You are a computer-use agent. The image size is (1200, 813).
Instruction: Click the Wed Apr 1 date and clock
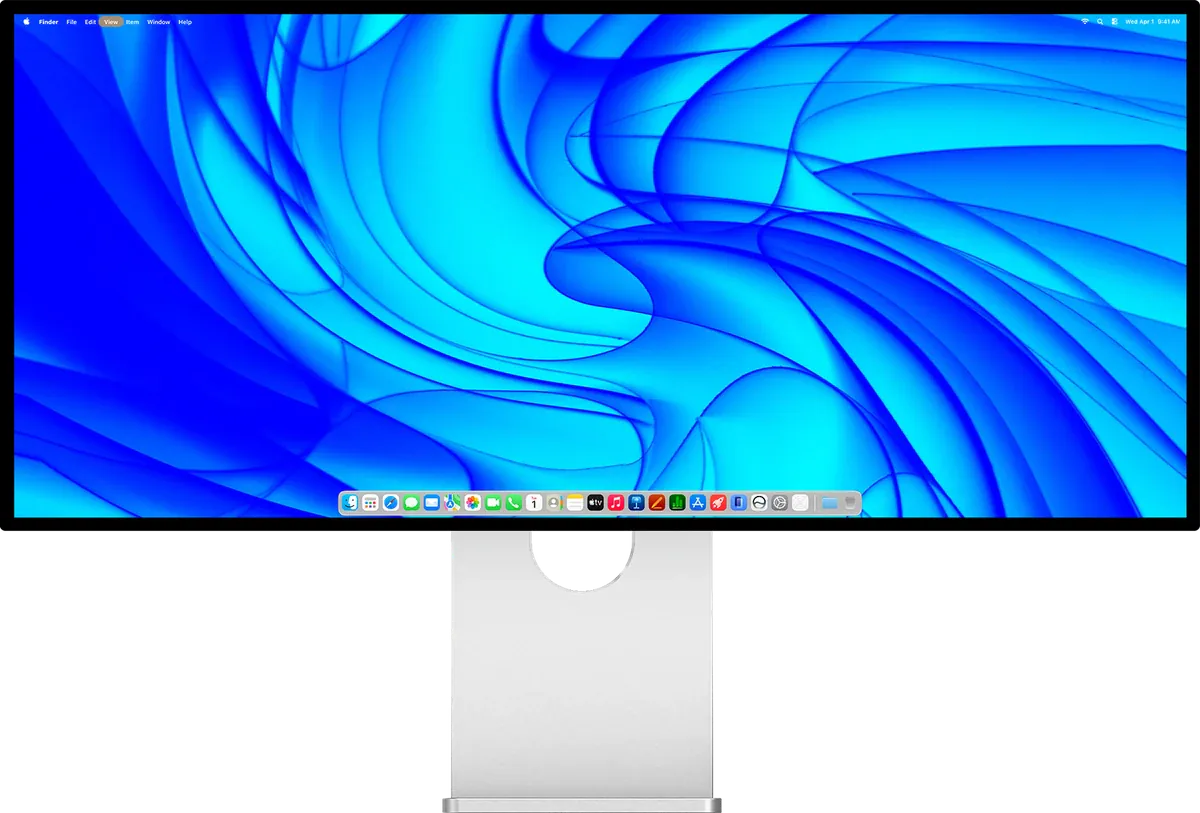[1152, 21]
